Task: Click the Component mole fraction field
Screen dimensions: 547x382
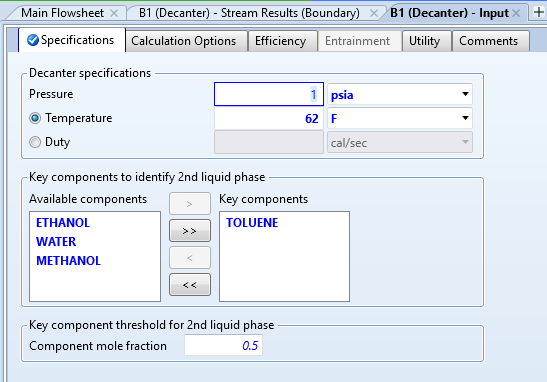Action: (x=223, y=345)
